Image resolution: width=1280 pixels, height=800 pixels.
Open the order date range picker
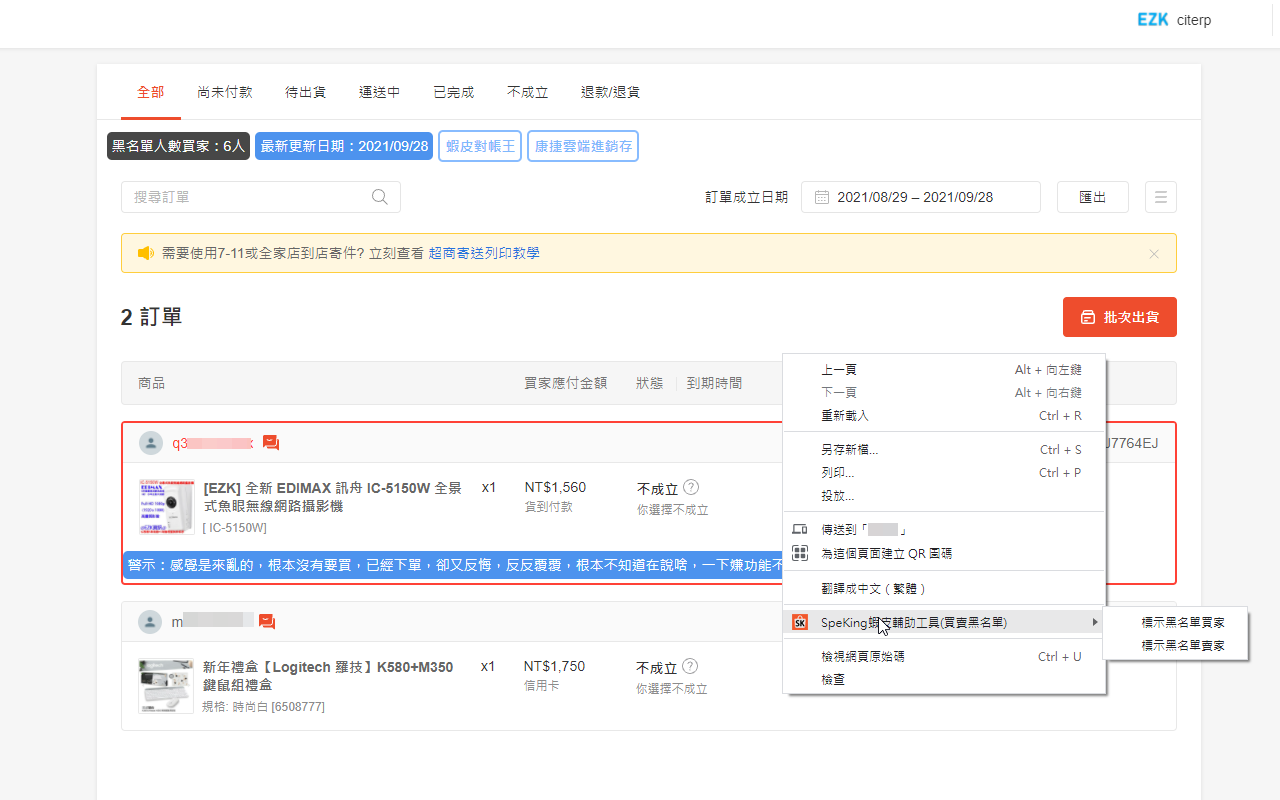[920, 197]
